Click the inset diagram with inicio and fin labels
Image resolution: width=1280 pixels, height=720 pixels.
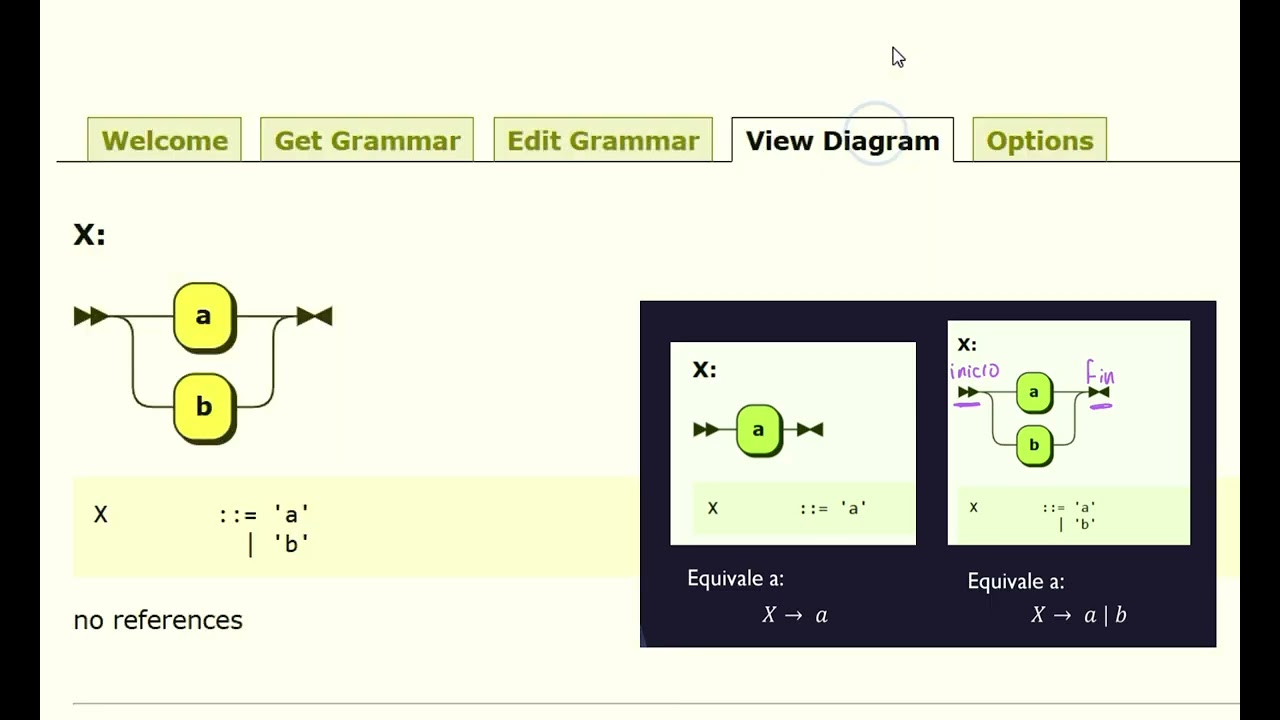[x=1069, y=432]
